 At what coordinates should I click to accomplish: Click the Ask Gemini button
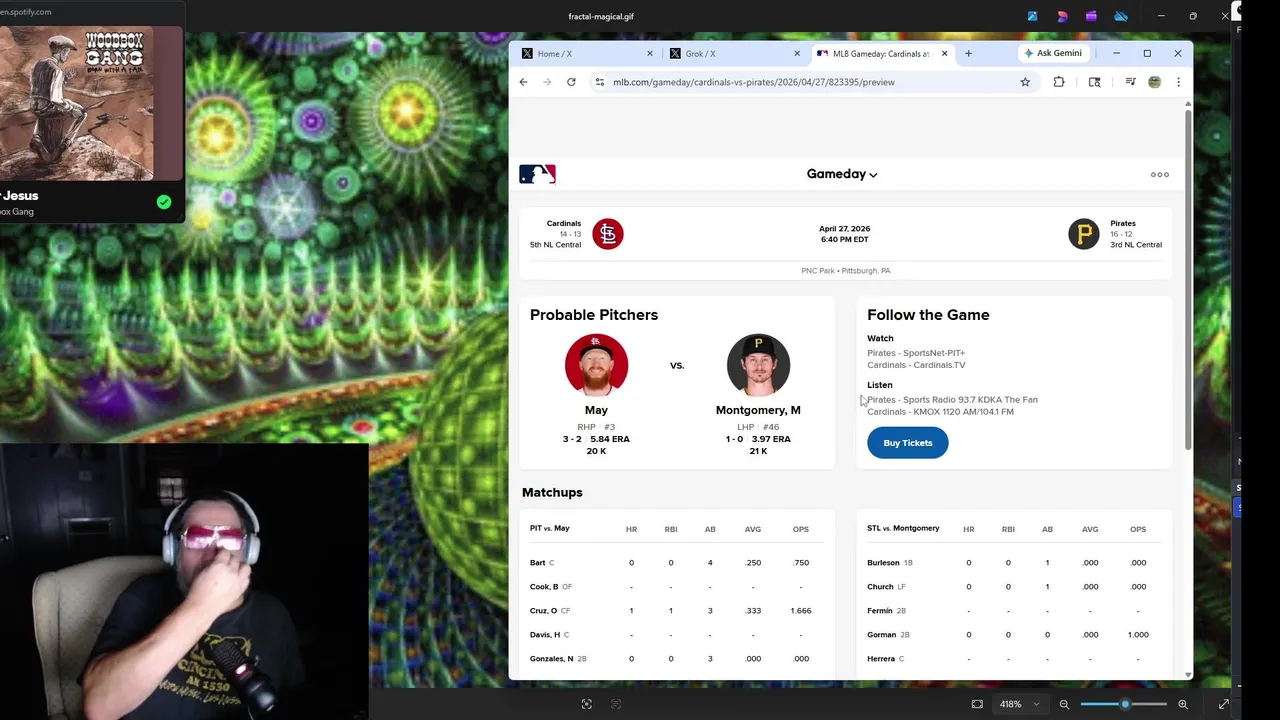pyautogui.click(x=1053, y=53)
